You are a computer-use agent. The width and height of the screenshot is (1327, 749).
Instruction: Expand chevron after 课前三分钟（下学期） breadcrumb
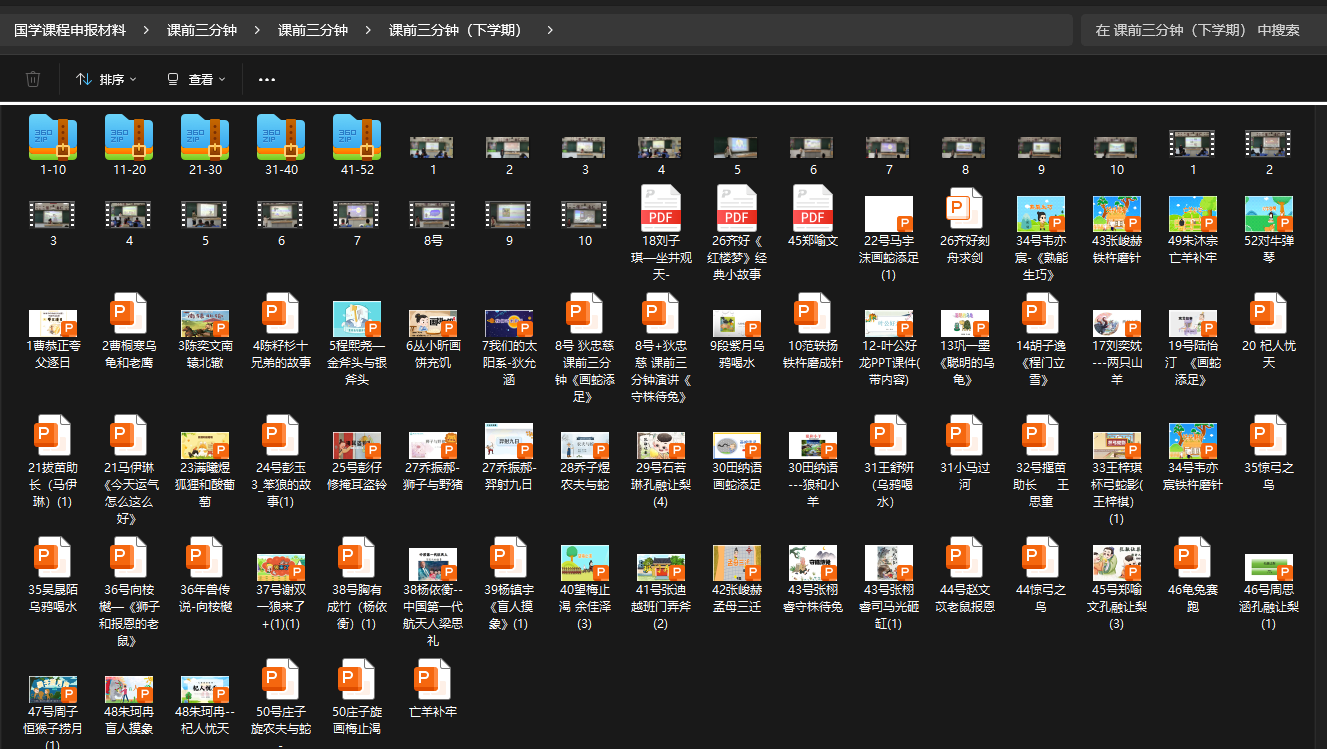tap(550, 30)
